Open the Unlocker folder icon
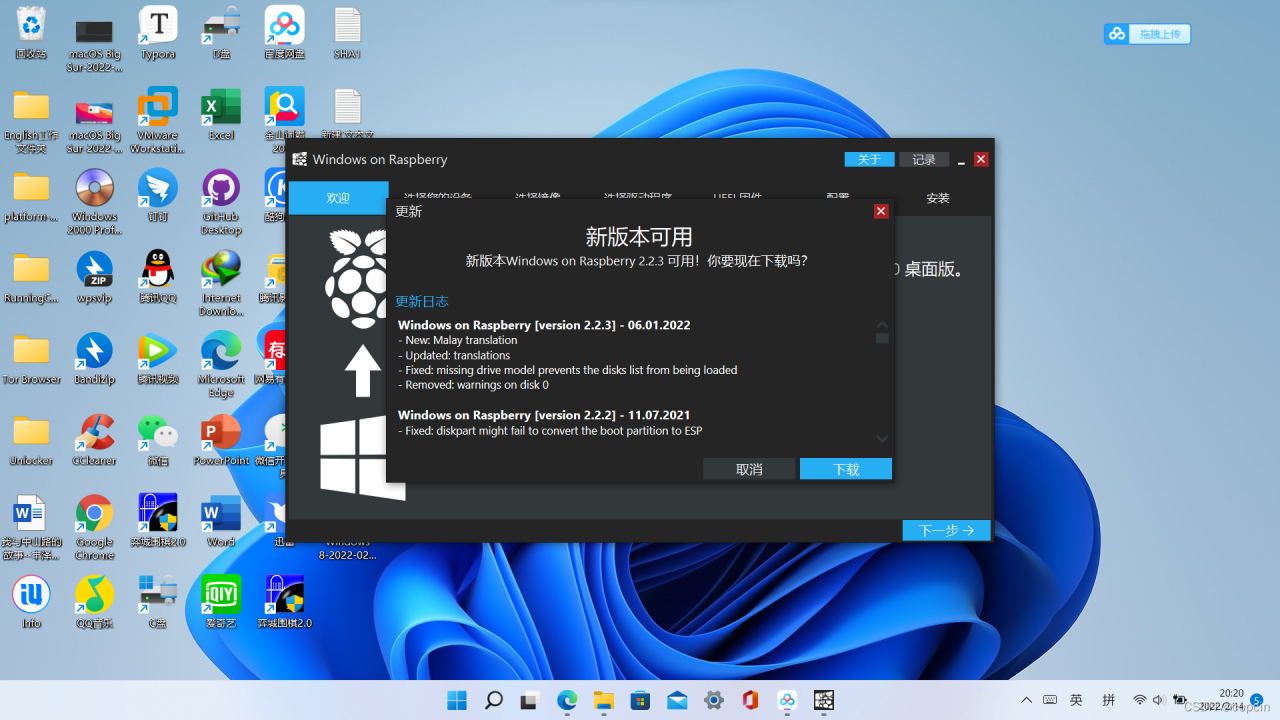Screen dimensions: 1280x720 [31, 441]
